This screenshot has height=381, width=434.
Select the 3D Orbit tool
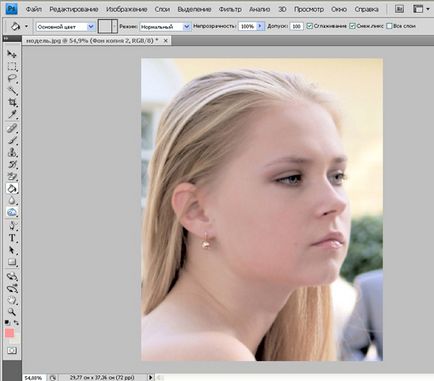click(12, 288)
